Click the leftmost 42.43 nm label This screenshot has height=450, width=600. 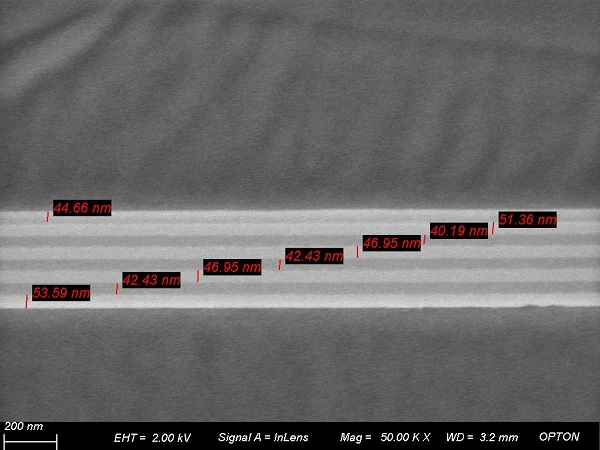point(151,280)
